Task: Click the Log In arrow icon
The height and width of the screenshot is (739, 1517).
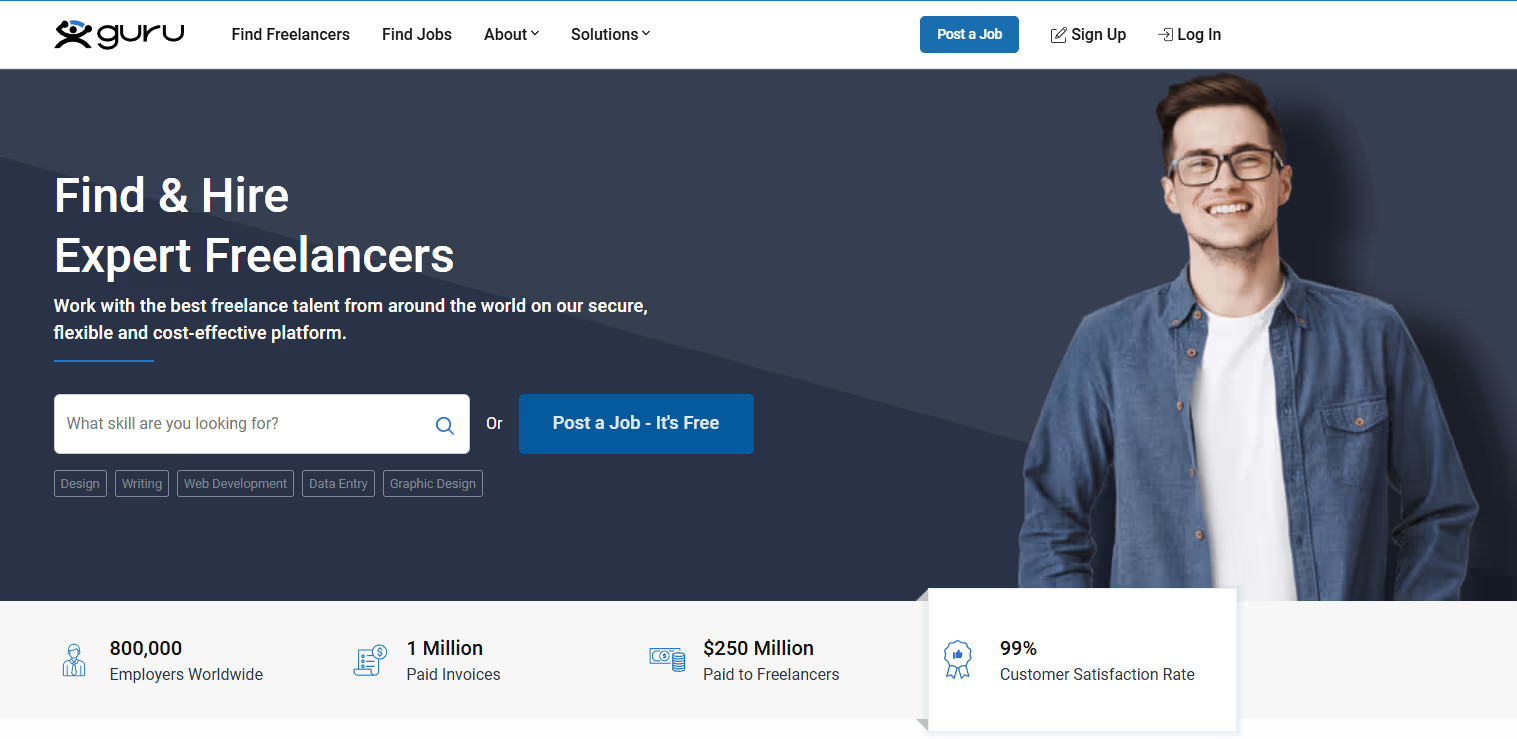Action: click(x=1165, y=34)
